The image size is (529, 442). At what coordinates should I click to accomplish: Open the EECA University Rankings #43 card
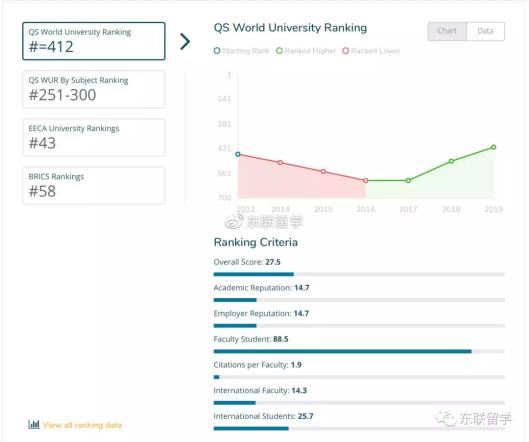click(x=94, y=137)
